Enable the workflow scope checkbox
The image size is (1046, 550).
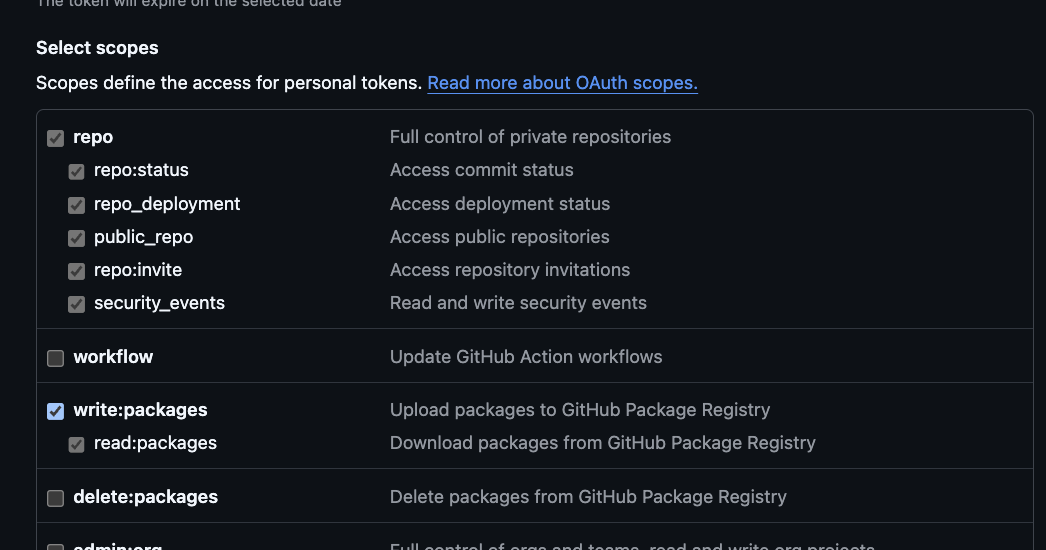56,358
